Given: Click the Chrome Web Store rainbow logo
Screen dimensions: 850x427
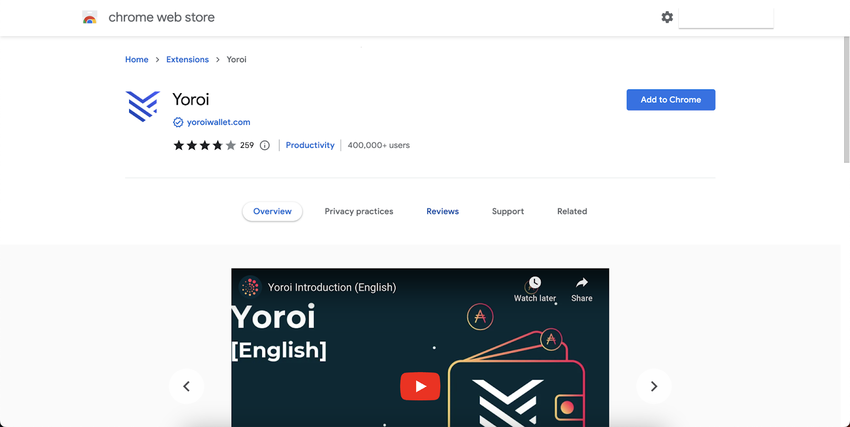Looking at the screenshot, I should pyautogui.click(x=89, y=17).
